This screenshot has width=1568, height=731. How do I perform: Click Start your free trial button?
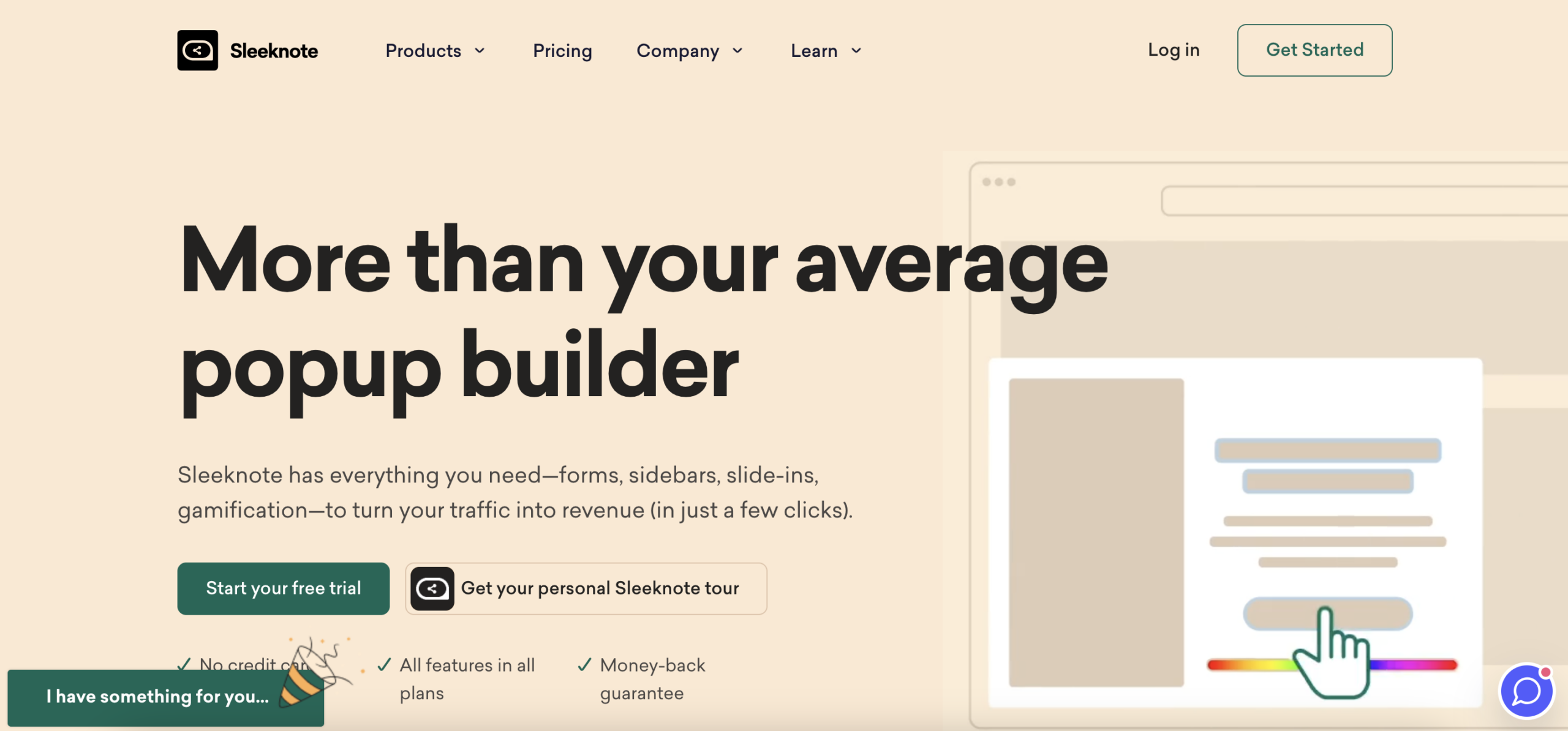tap(283, 588)
